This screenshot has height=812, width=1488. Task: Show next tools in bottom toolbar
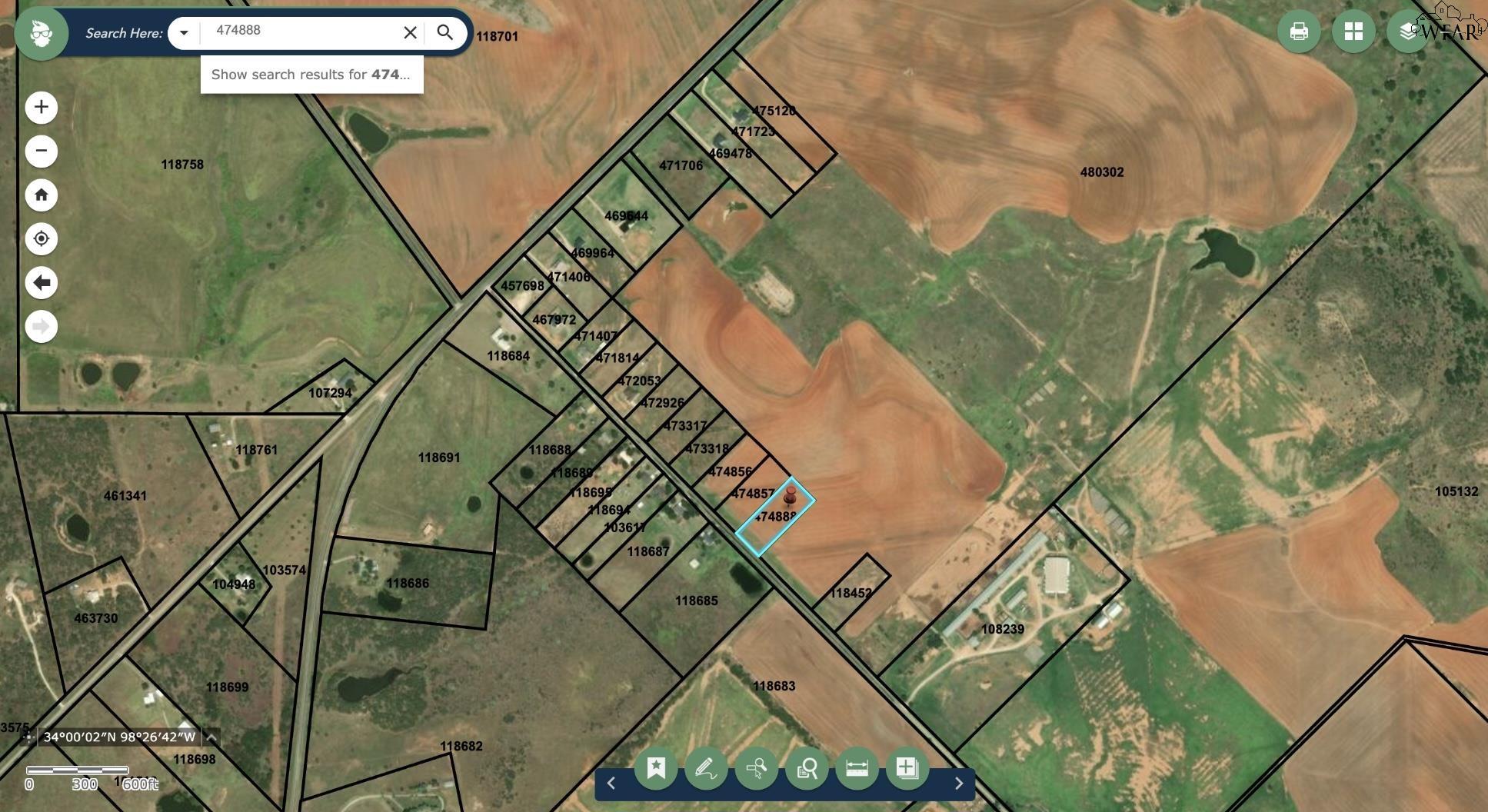[x=958, y=784]
